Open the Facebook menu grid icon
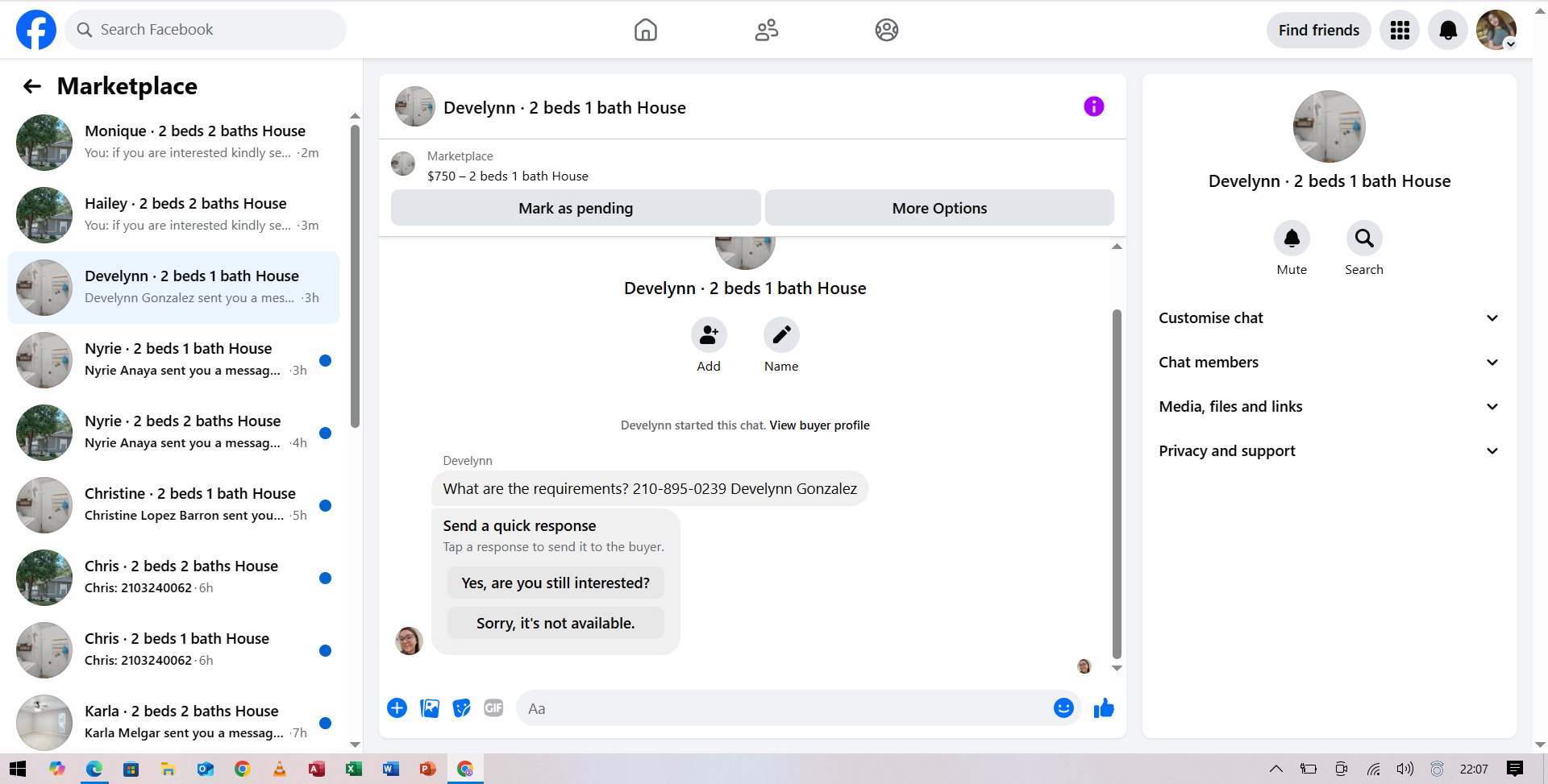The width and height of the screenshot is (1548, 784). pos(1400,30)
